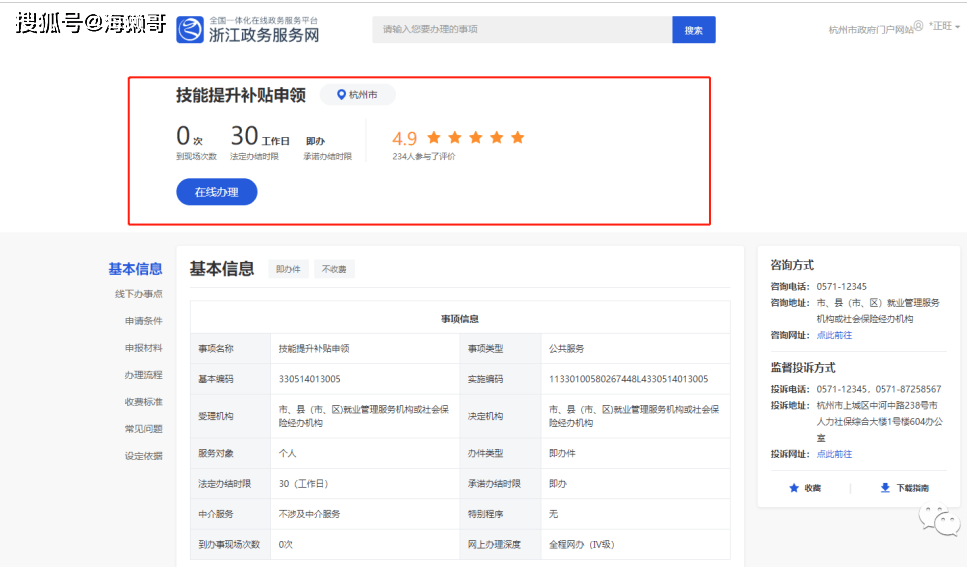
Task: Click the 在线办理 button
Action: (216, 192)
